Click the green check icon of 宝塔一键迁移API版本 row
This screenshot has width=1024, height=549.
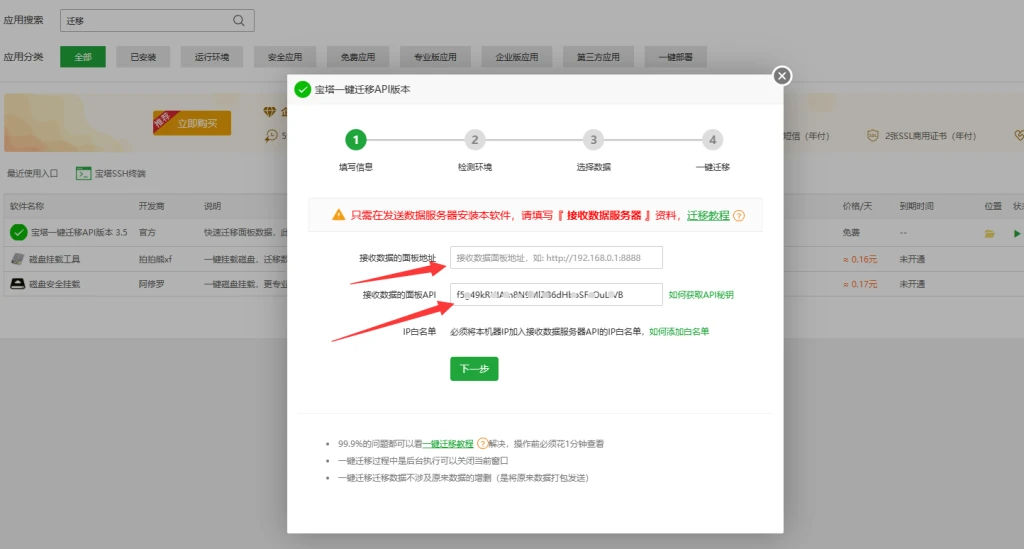click(x=18, y=233)
